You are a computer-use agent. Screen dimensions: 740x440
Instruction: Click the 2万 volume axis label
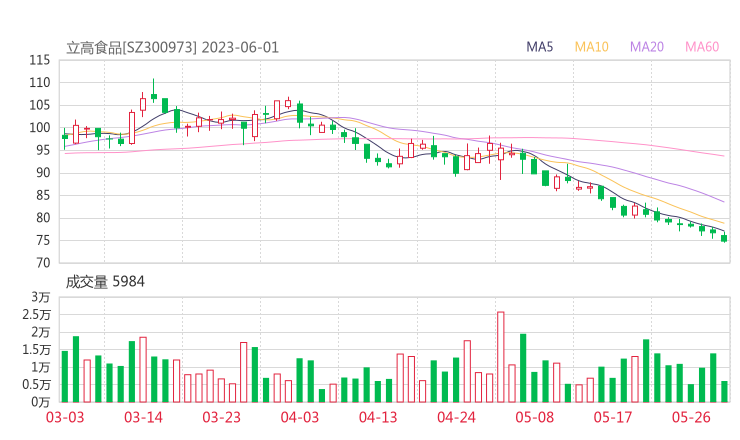(x=41, y=332)
